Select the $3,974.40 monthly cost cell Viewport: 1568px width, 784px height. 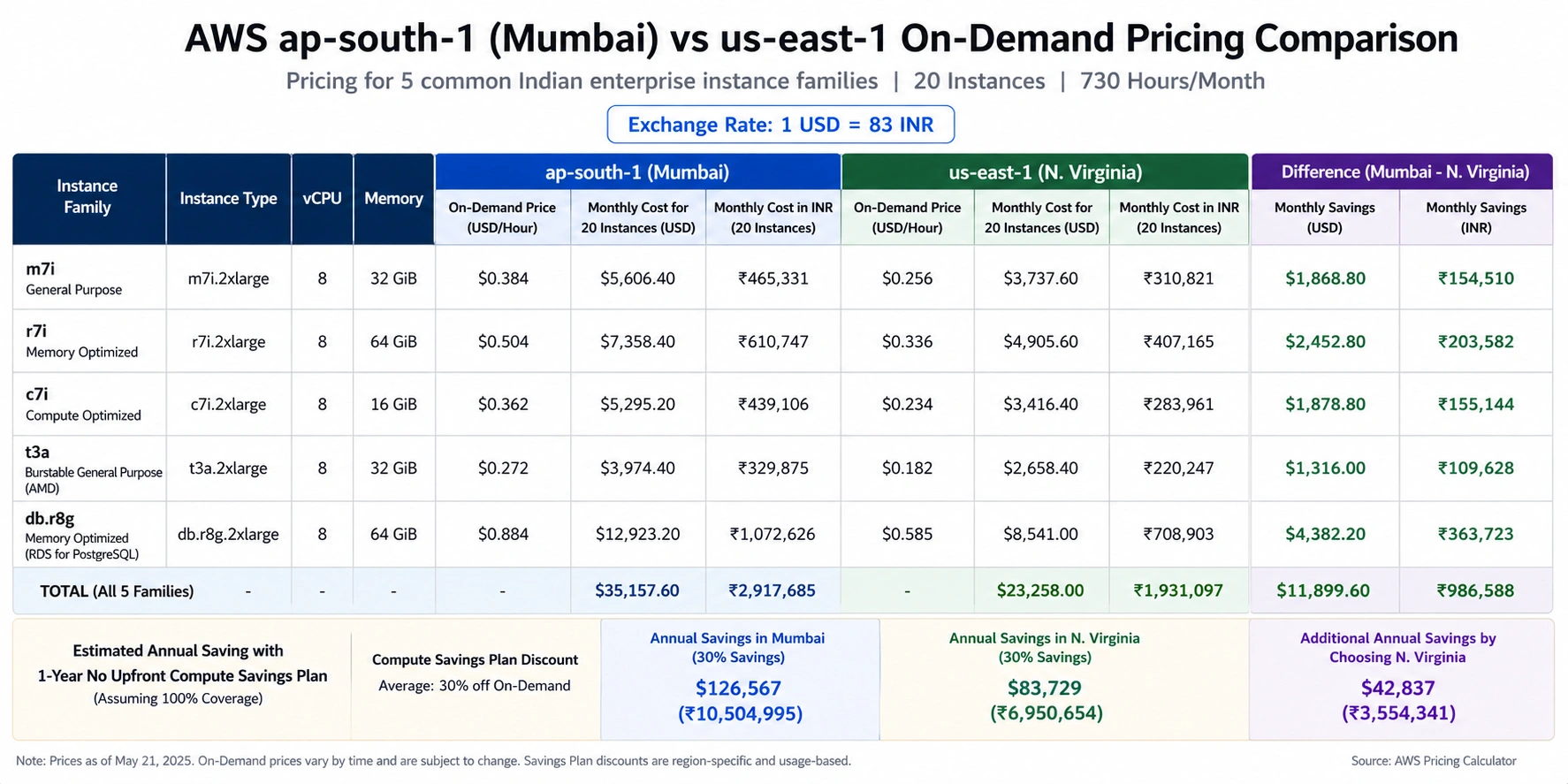click(x=637, y=468)
